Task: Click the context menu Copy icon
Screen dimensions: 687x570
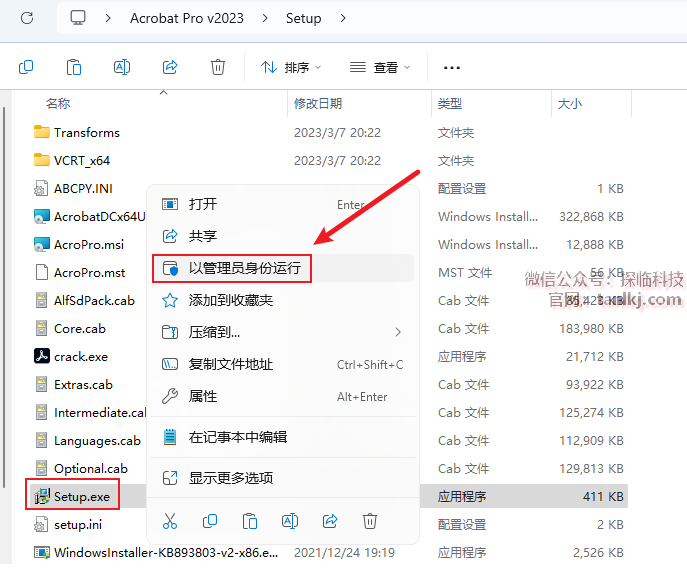Action: 210,521
